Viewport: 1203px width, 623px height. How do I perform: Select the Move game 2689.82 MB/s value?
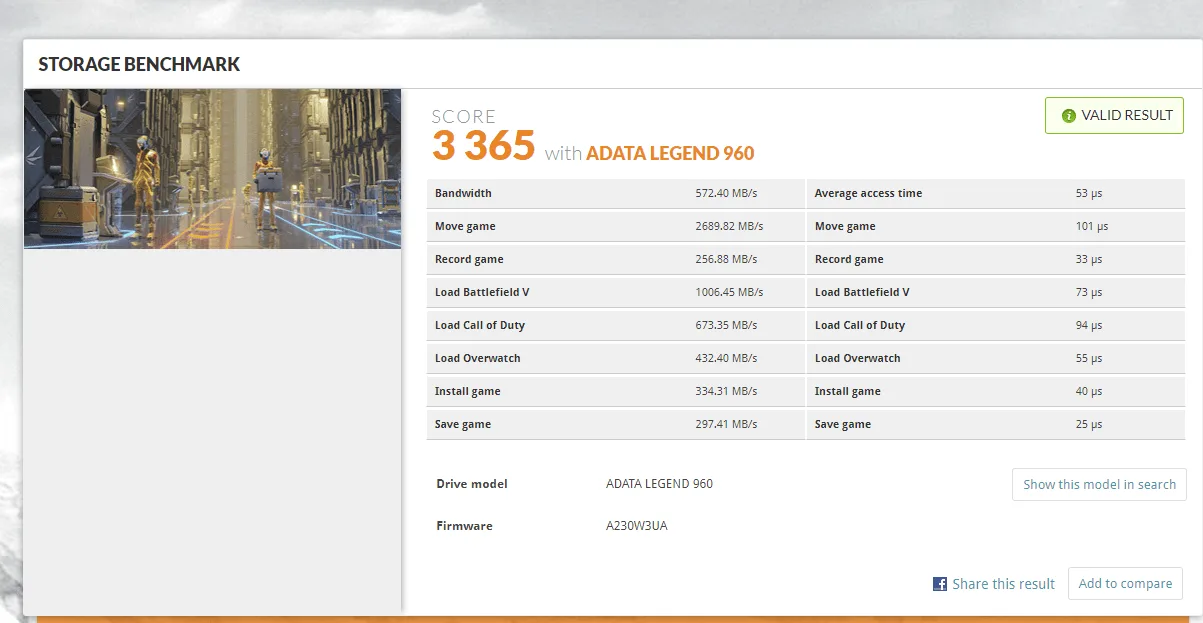729,226
